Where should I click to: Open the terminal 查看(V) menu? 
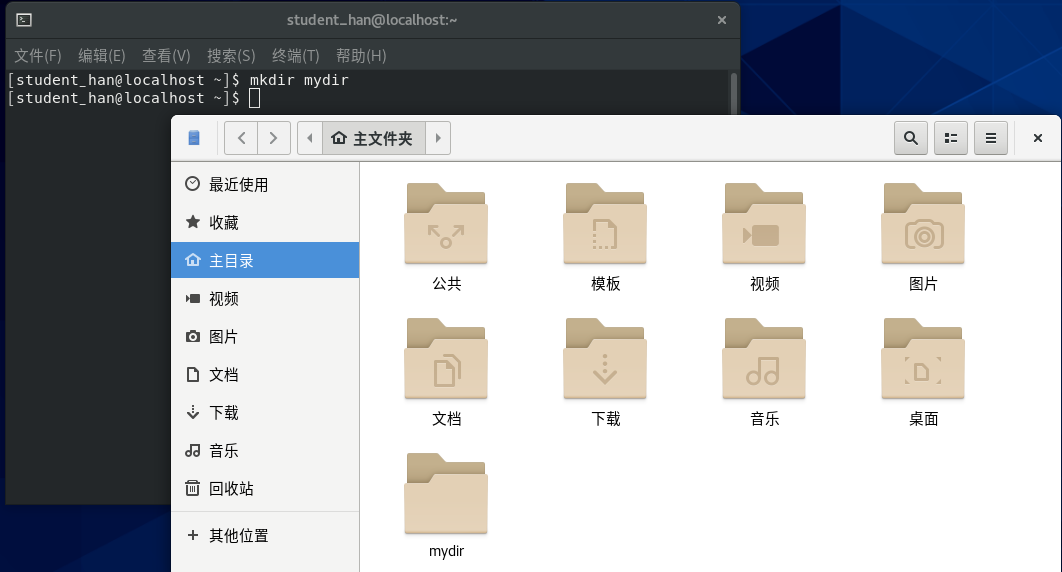tap(166, 56)
